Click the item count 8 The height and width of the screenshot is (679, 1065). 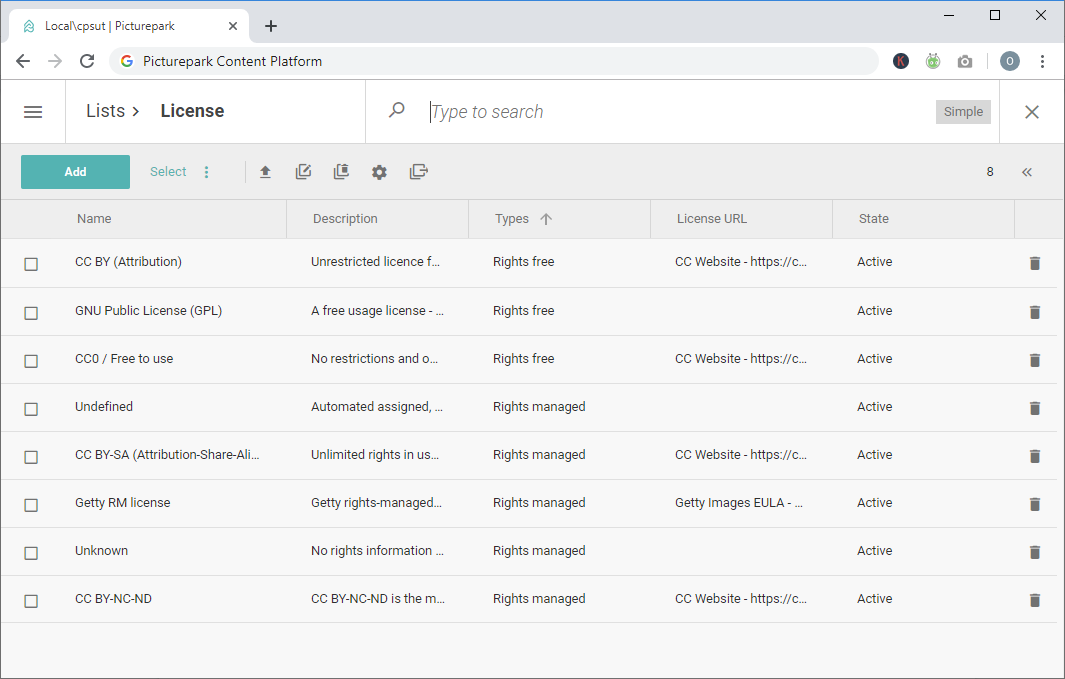(x=990, y=172)
